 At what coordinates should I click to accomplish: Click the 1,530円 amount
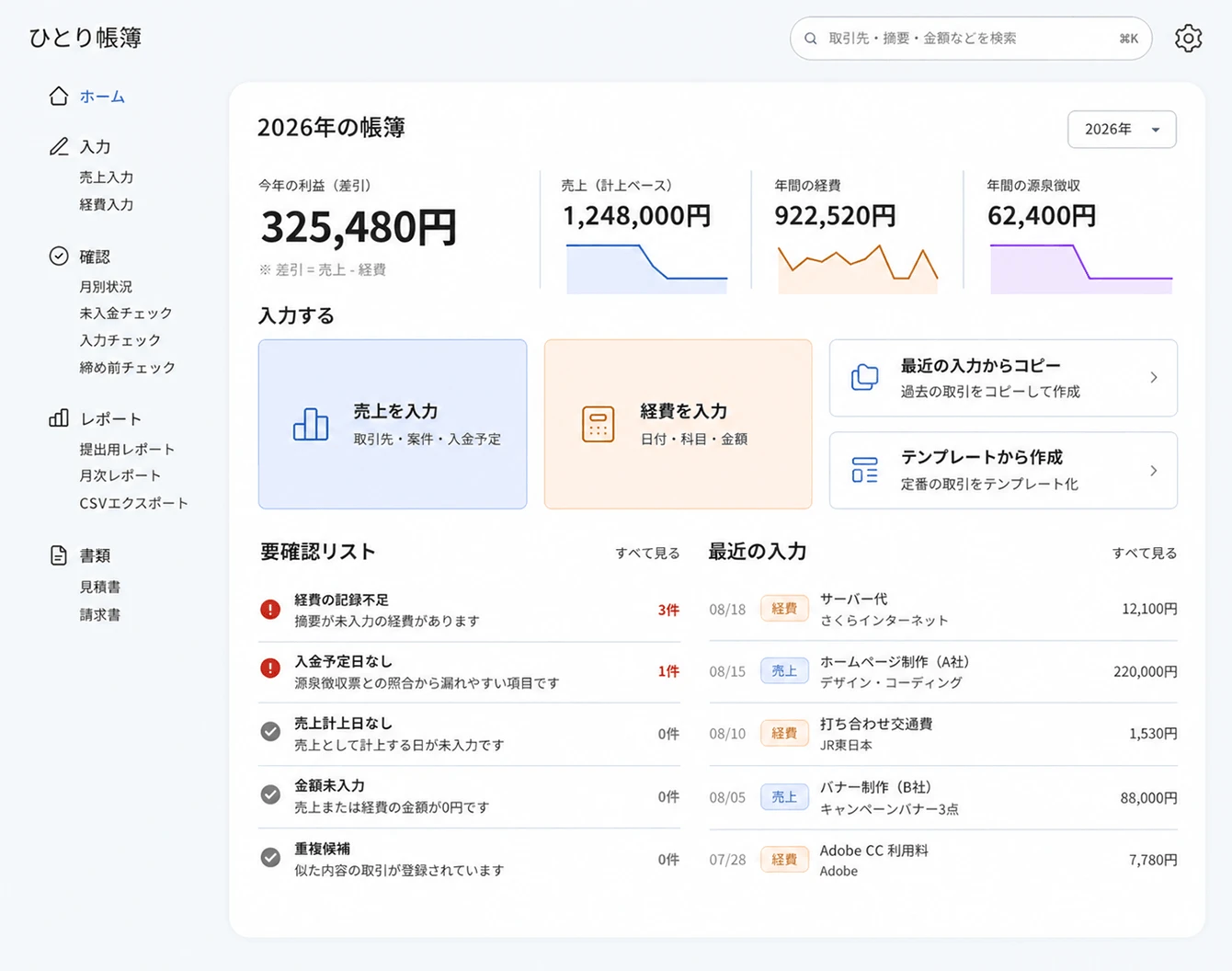click(1153, 733)
